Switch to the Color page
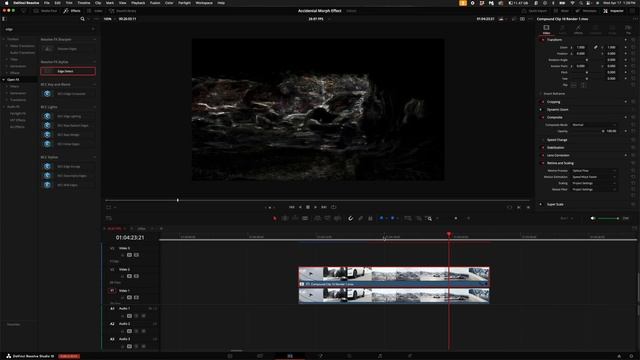 pos(349,356)
